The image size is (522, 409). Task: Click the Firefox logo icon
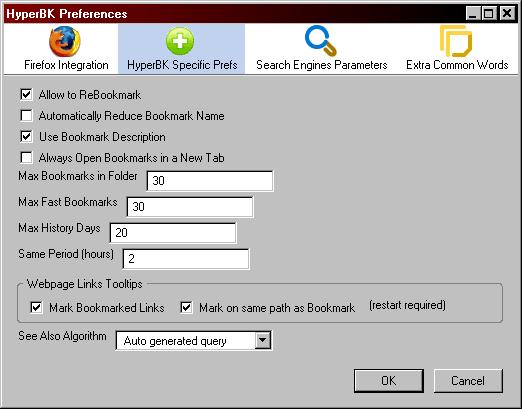[x=65, y=42]
